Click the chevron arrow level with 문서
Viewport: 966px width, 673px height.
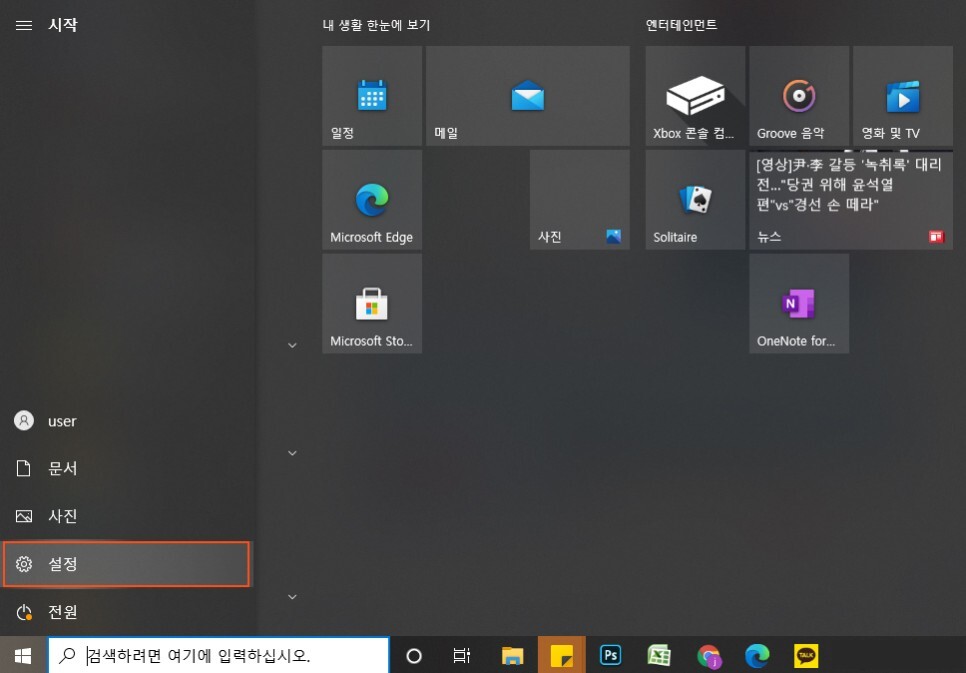click(293, 453)
